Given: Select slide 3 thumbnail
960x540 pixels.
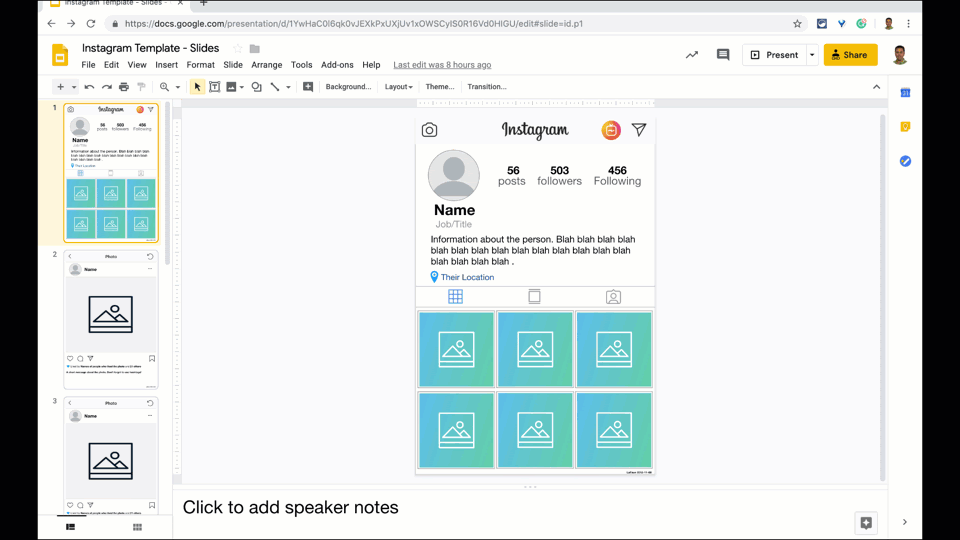Looking at the screenshot, I should pos(111,456).
